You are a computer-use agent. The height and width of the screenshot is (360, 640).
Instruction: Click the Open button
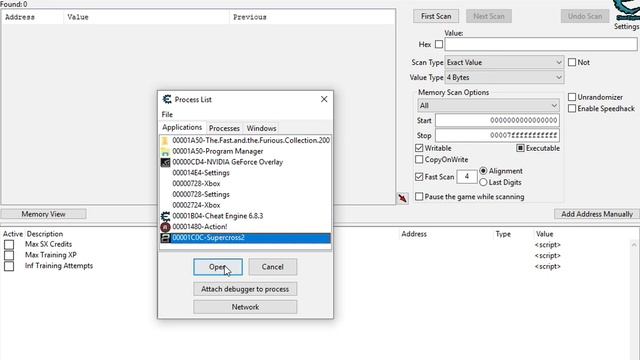(x=218, y=267)
